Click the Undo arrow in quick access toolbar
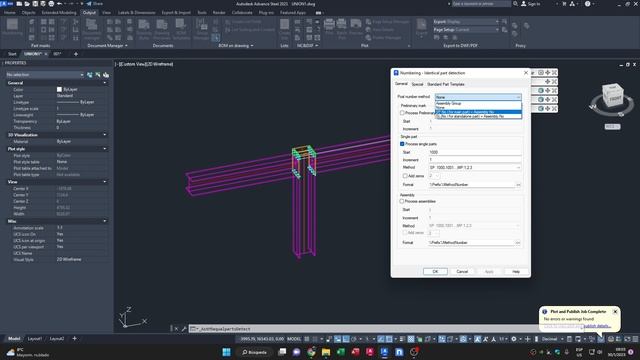 [60, 4]
